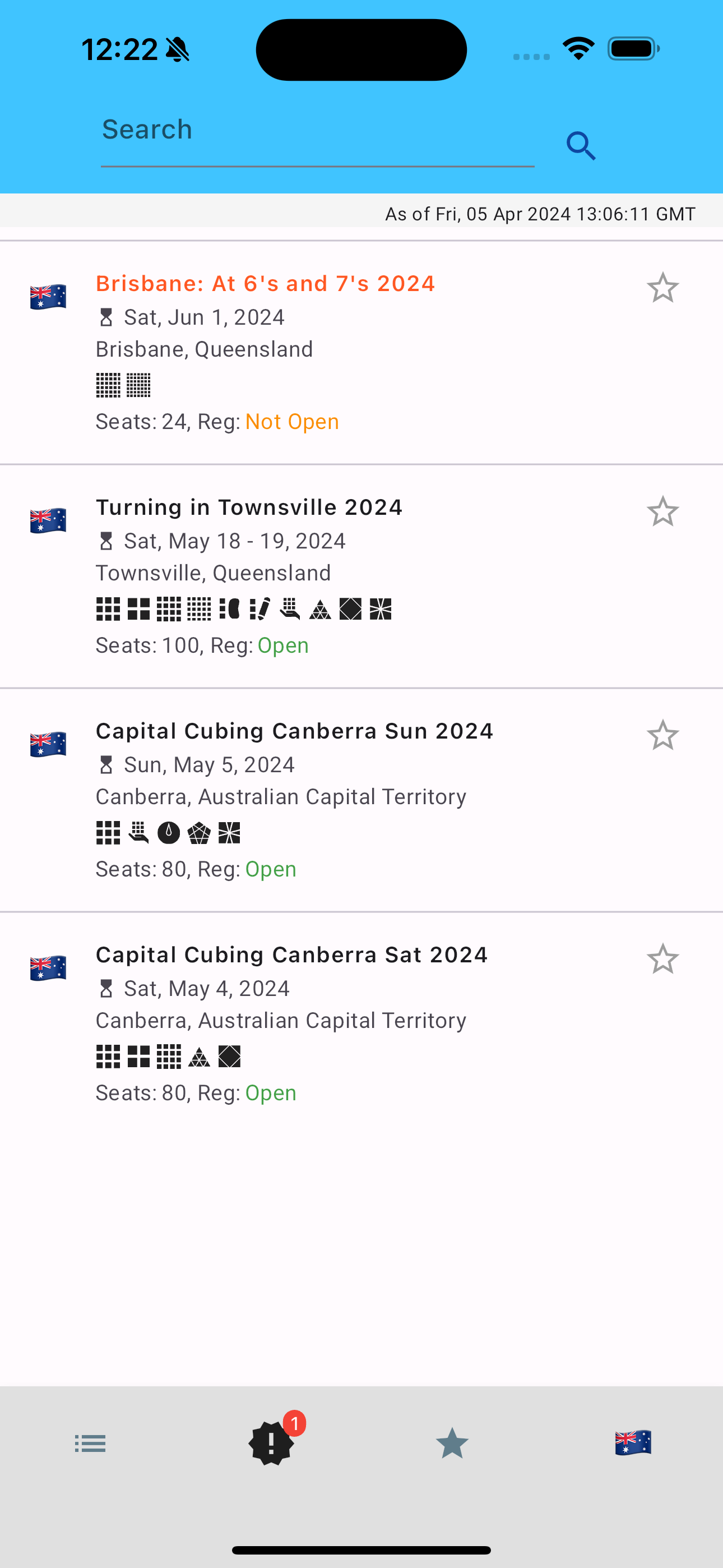Open the alerts tab with badge
Viewport: 723px width, 1568px height.
tap(271, 1442)
